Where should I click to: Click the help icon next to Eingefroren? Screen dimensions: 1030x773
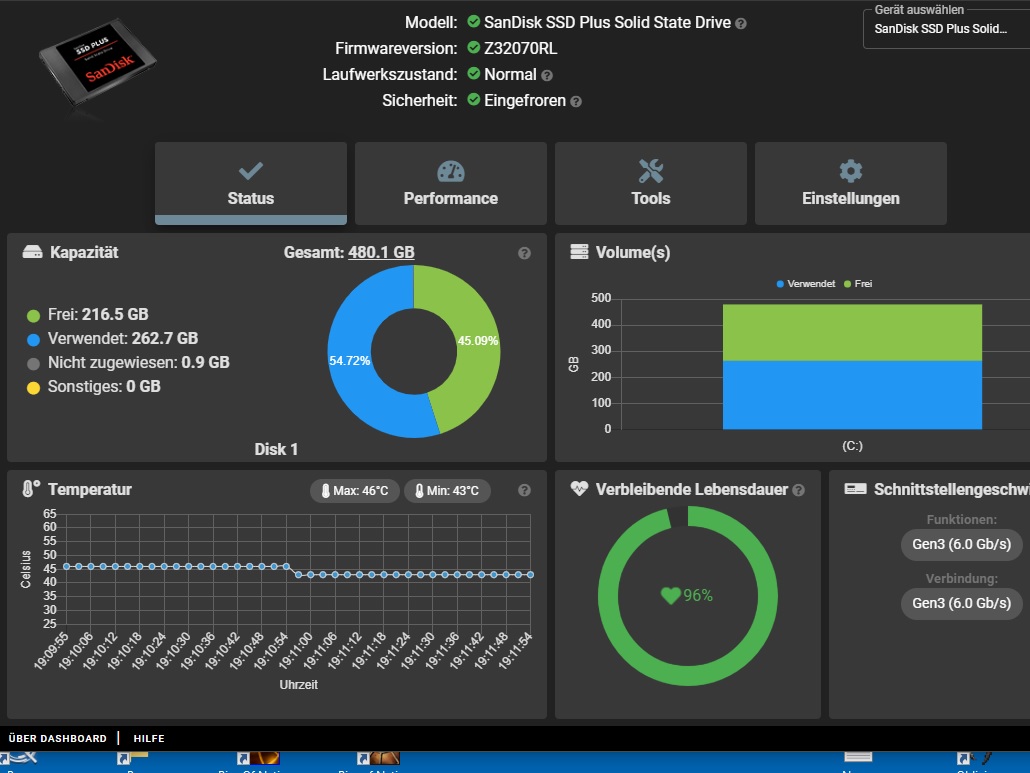(576, 101)
